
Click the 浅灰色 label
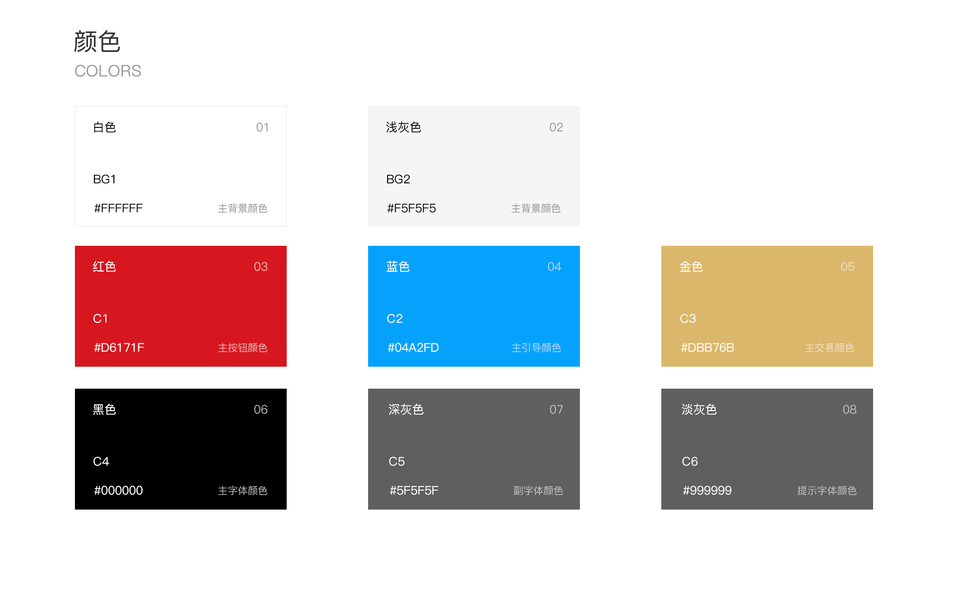pos(403,127)
